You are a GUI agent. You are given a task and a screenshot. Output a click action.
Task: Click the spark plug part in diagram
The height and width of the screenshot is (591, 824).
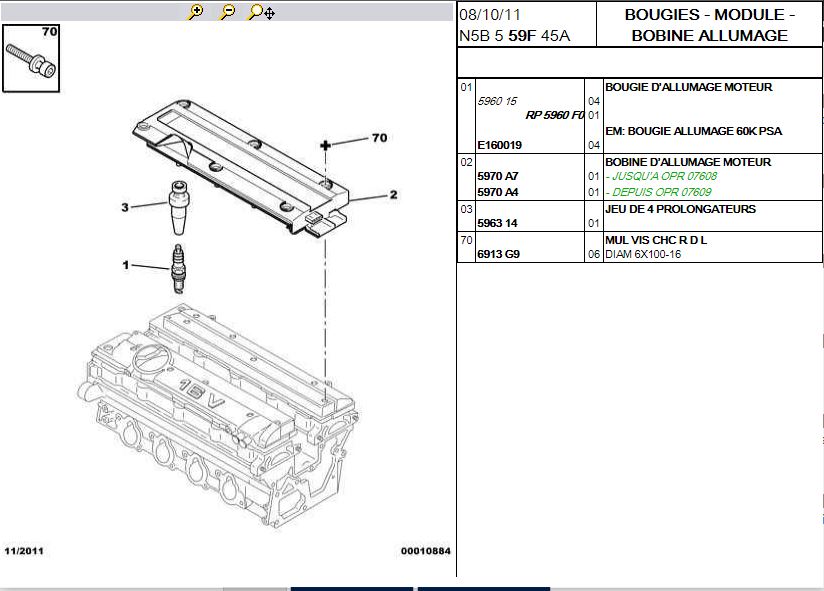click(x=178, y=267)
